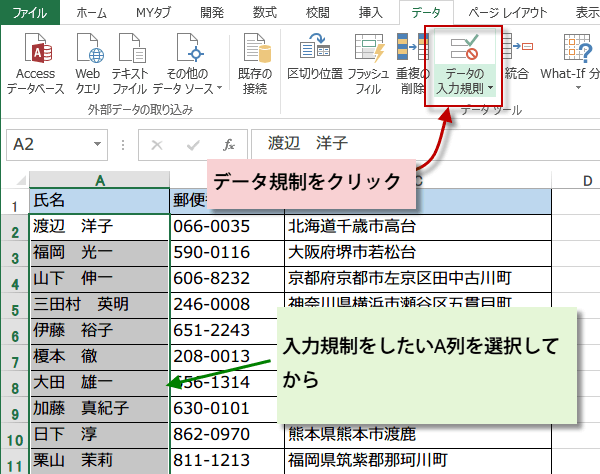The height and width of the screenshot is (474, 600).
Task: Expand the Name Box dropdown arrow
Action: [x=113, y=145]
